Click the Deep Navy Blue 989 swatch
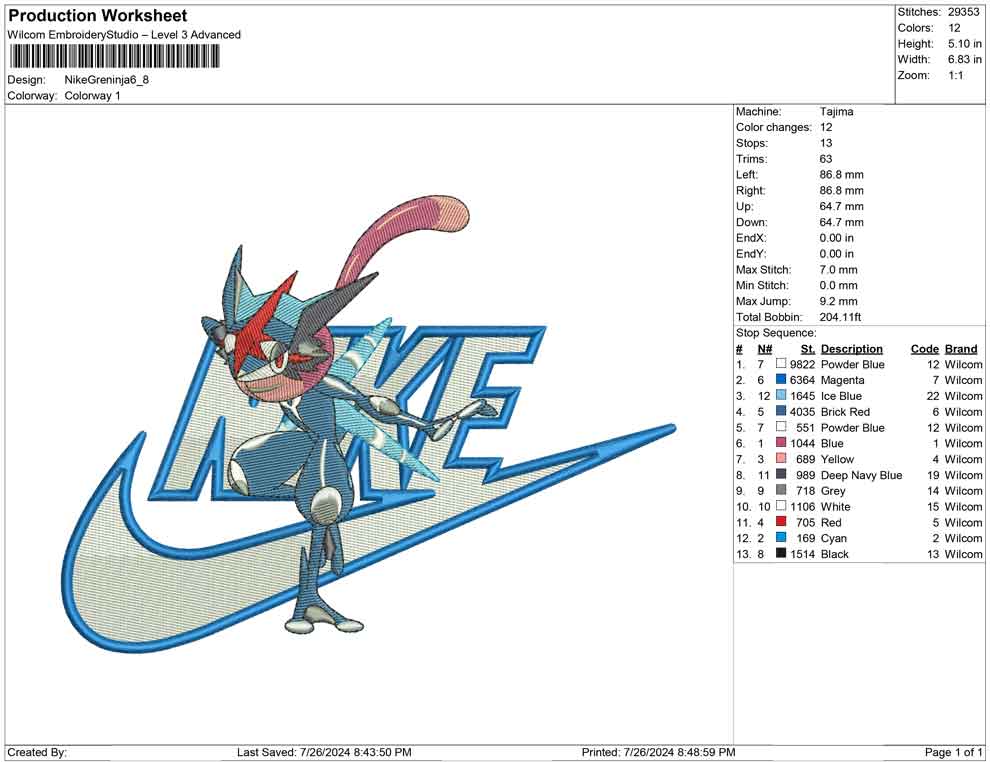 click(x=781, y=474)
